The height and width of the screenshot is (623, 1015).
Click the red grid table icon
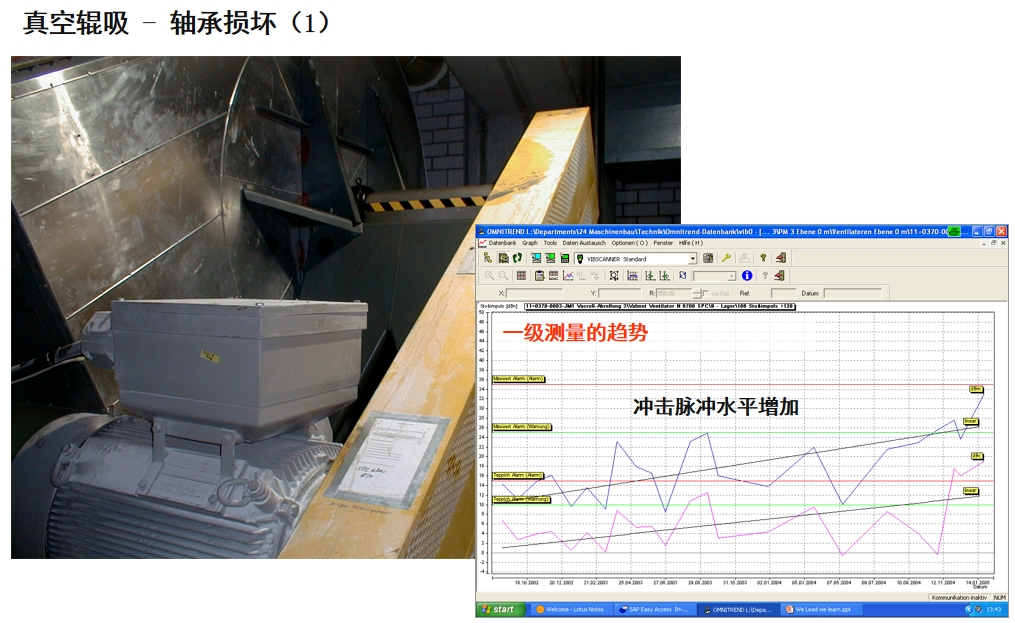521,275
